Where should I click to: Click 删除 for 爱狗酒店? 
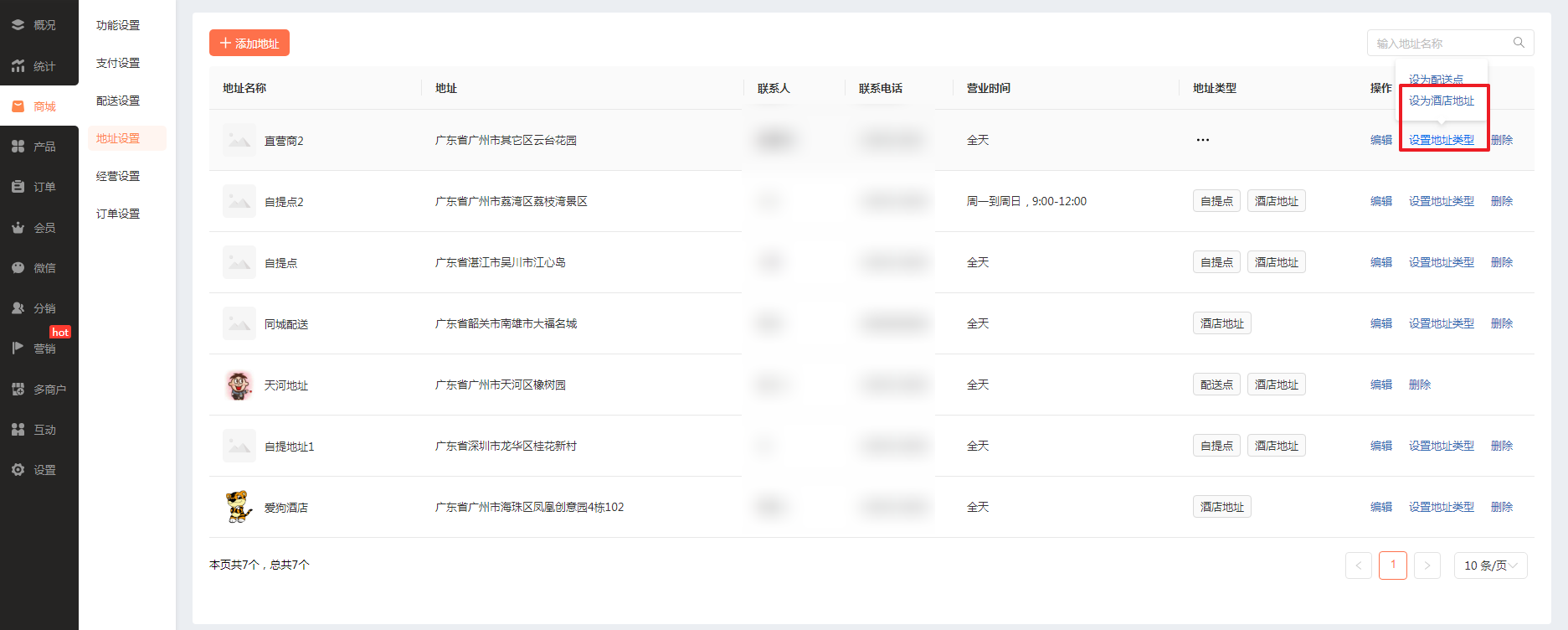(x=1502, y=507)
